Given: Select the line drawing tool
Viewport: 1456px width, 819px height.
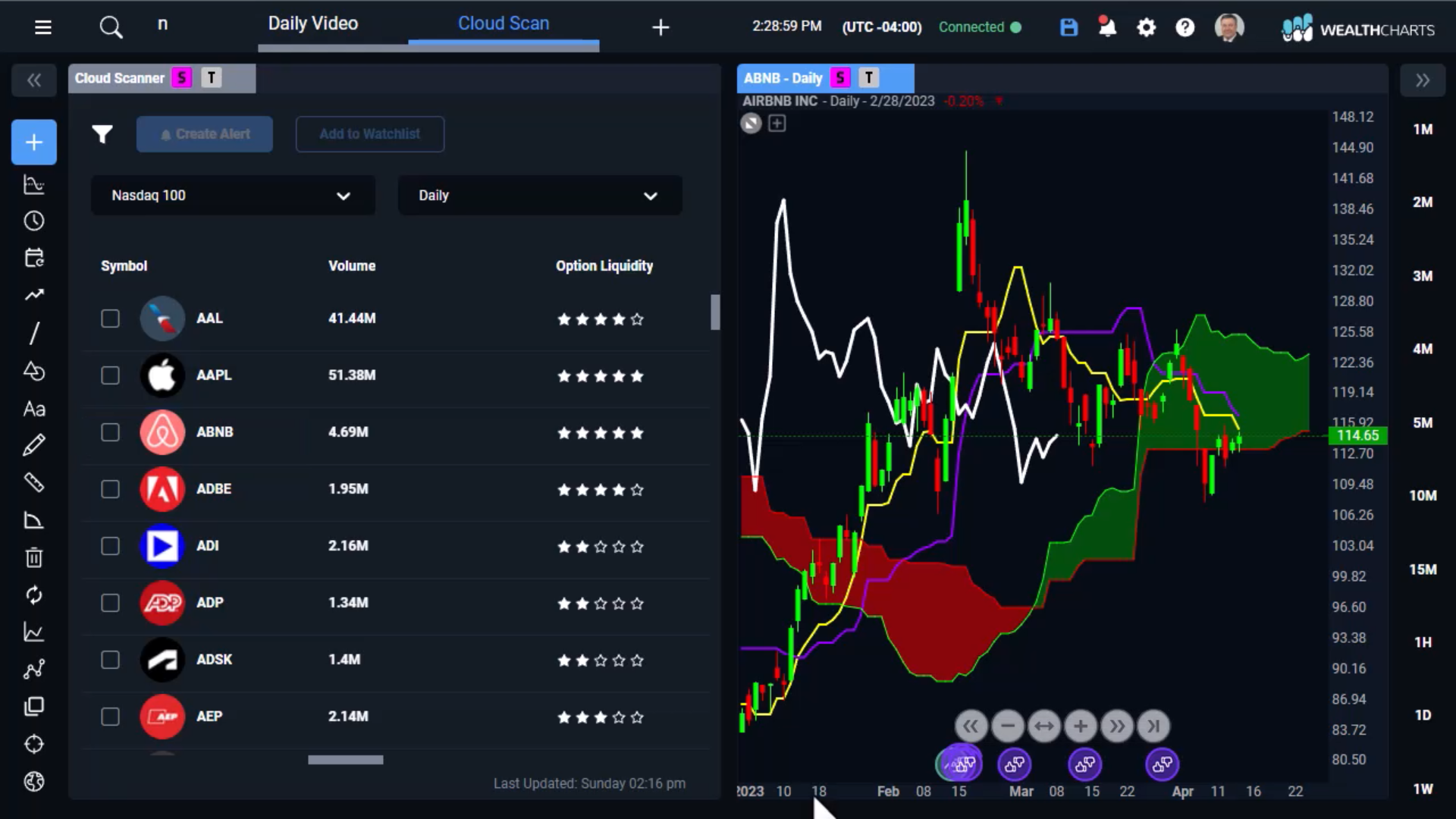Looking at the screenshot, I should click(34, 333).
